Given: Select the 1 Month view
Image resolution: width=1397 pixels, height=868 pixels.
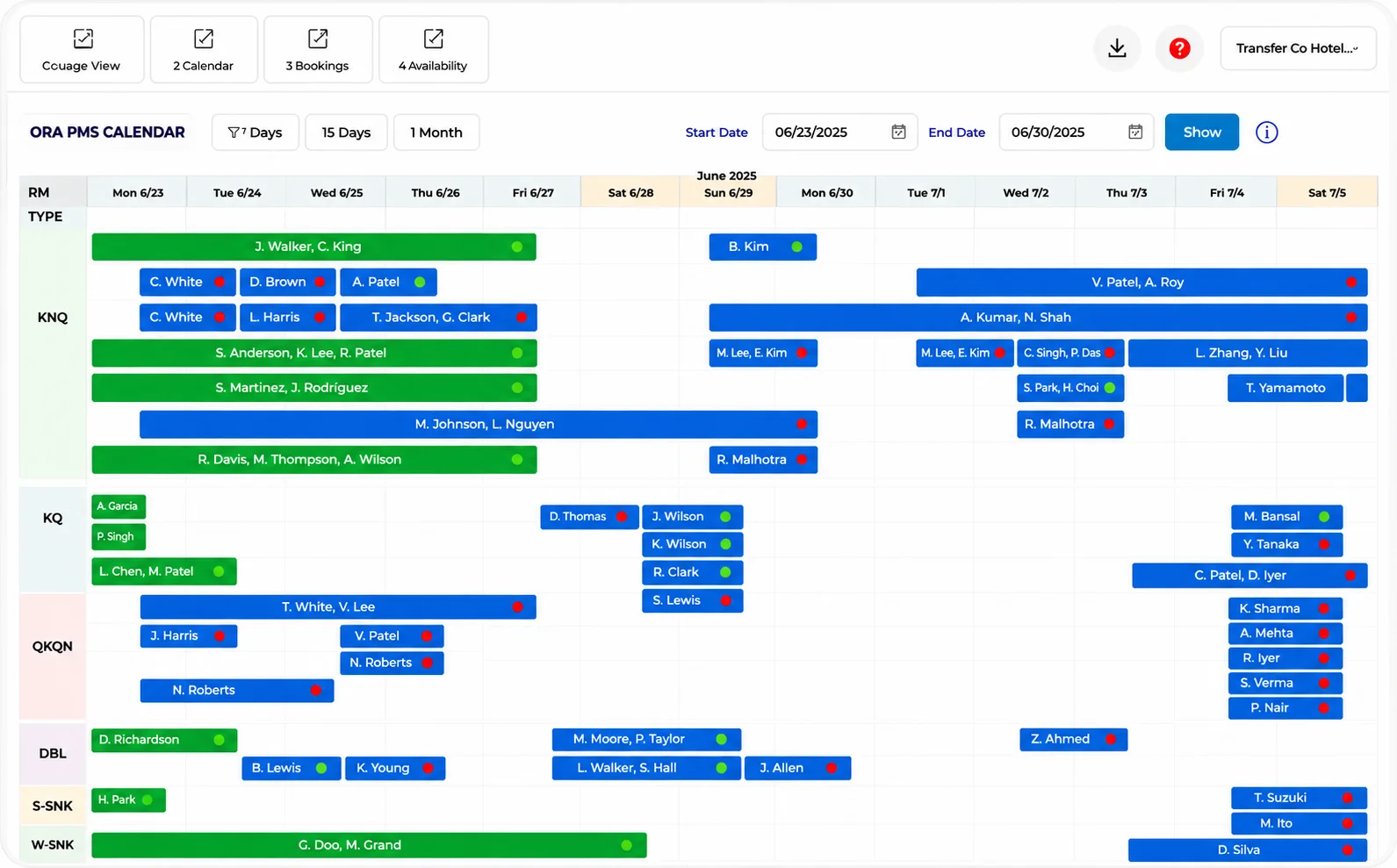Looking at the screenshot, I should 436,133.
